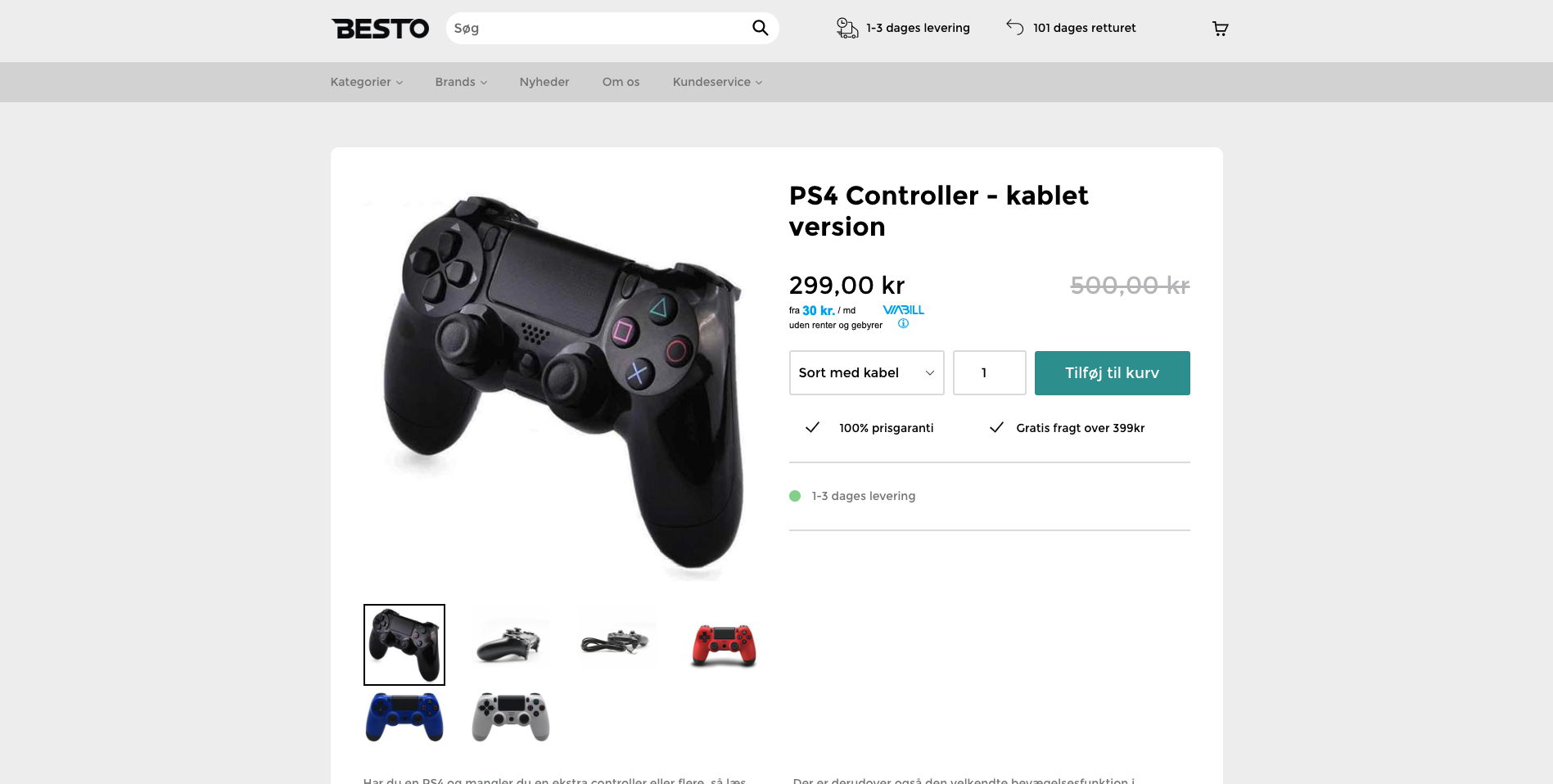Expand the Brands dropdown
Viewport: 1553px width, 784px height.
(461, 82)
